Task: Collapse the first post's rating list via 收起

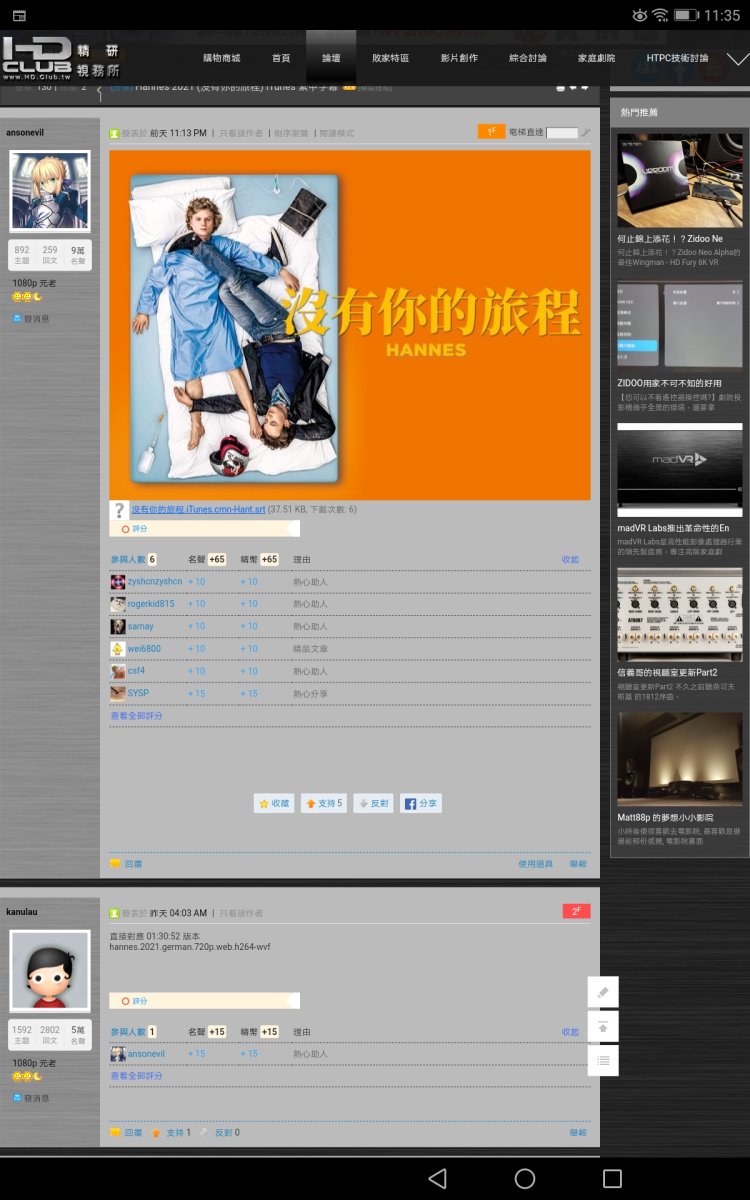Action: (570, 559)
